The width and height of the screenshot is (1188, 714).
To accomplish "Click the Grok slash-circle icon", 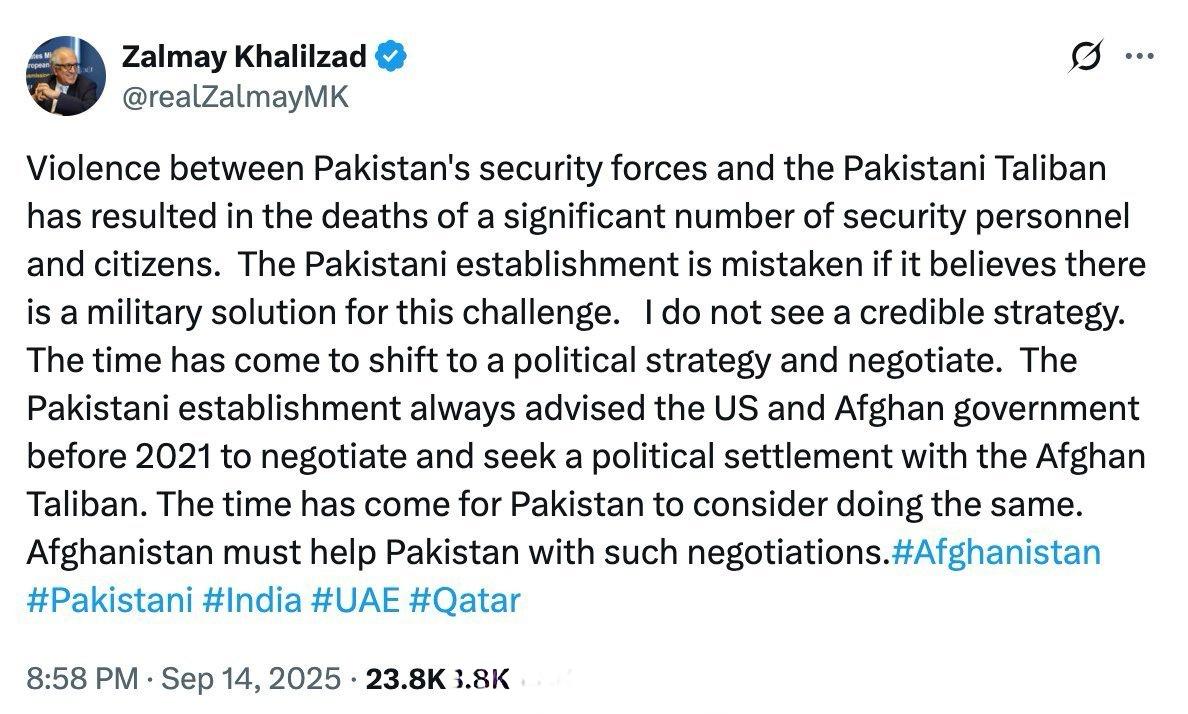I will click(x=1086, y=57).
